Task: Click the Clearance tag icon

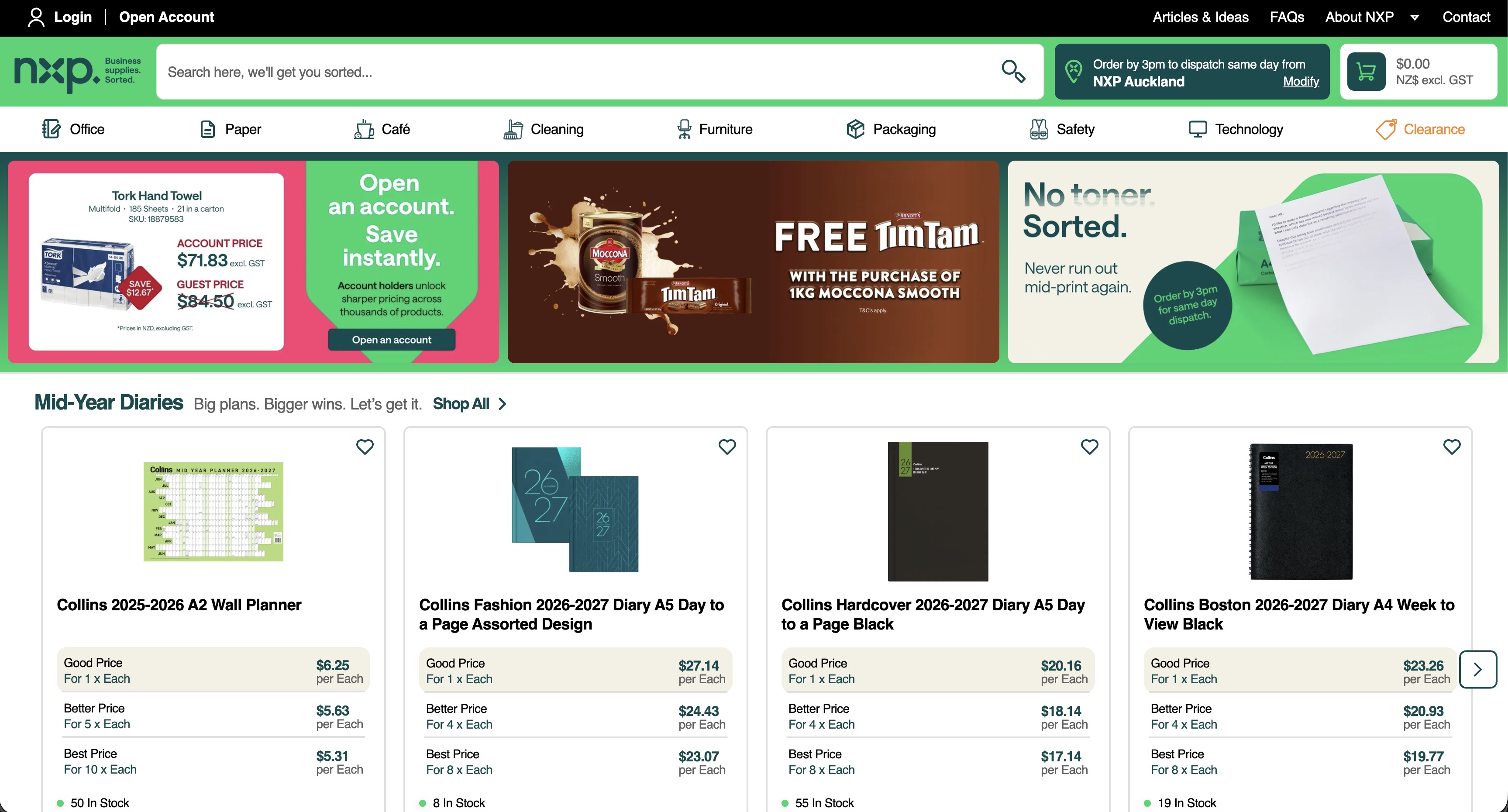Action: coord(1386,129)
